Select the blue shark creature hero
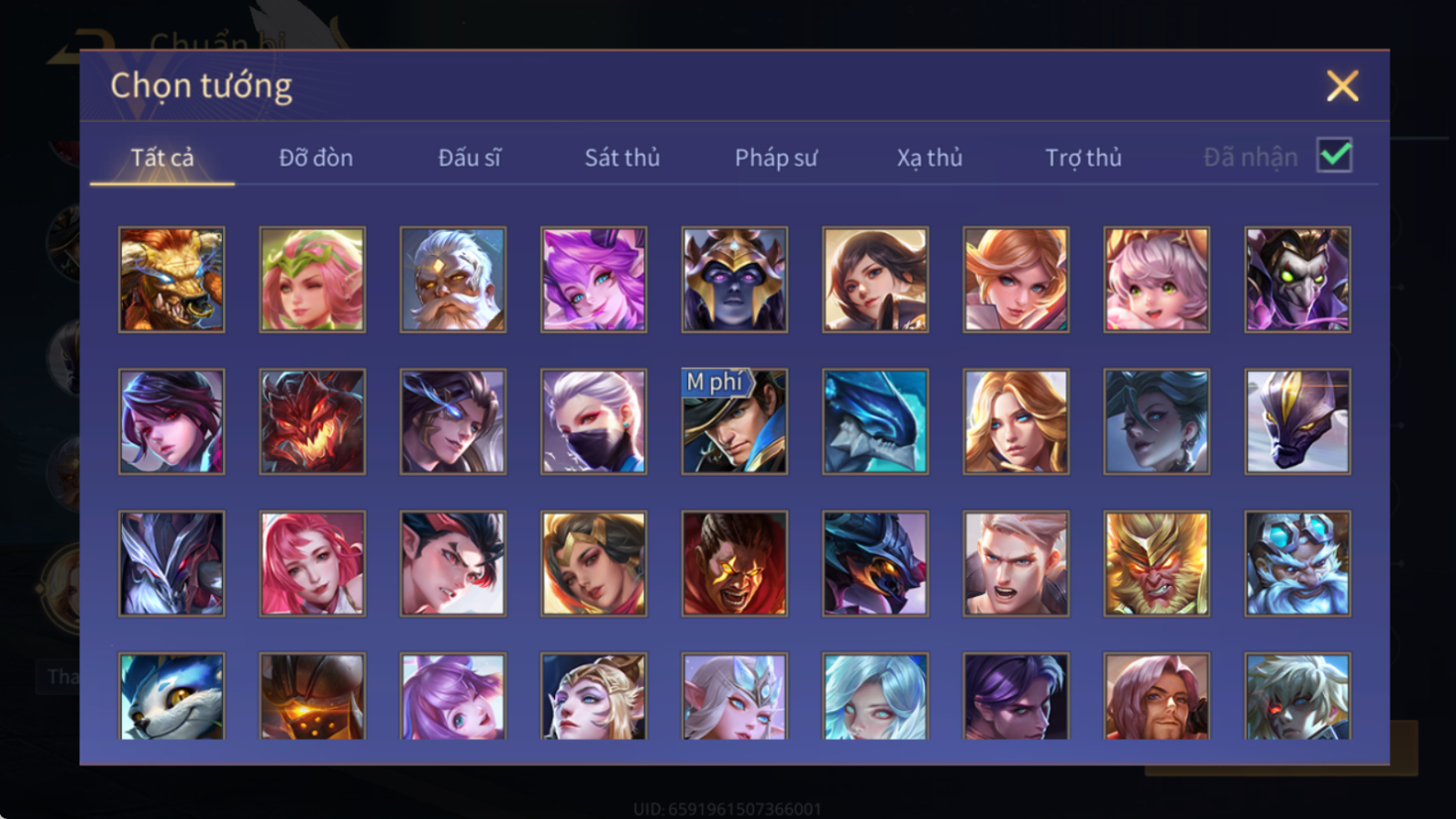Image resolution: width=1456 pixels, height=819 pixels. click(x=875, y=421)
